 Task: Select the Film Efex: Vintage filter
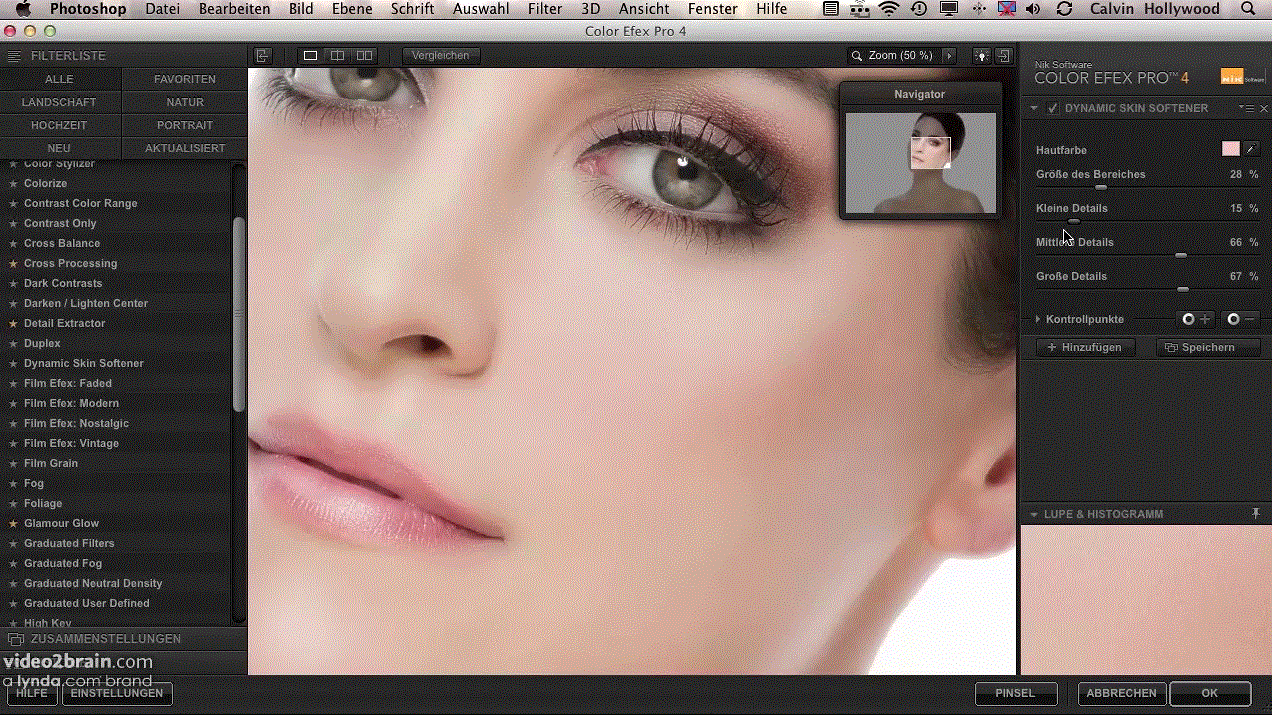pos(71,443)
